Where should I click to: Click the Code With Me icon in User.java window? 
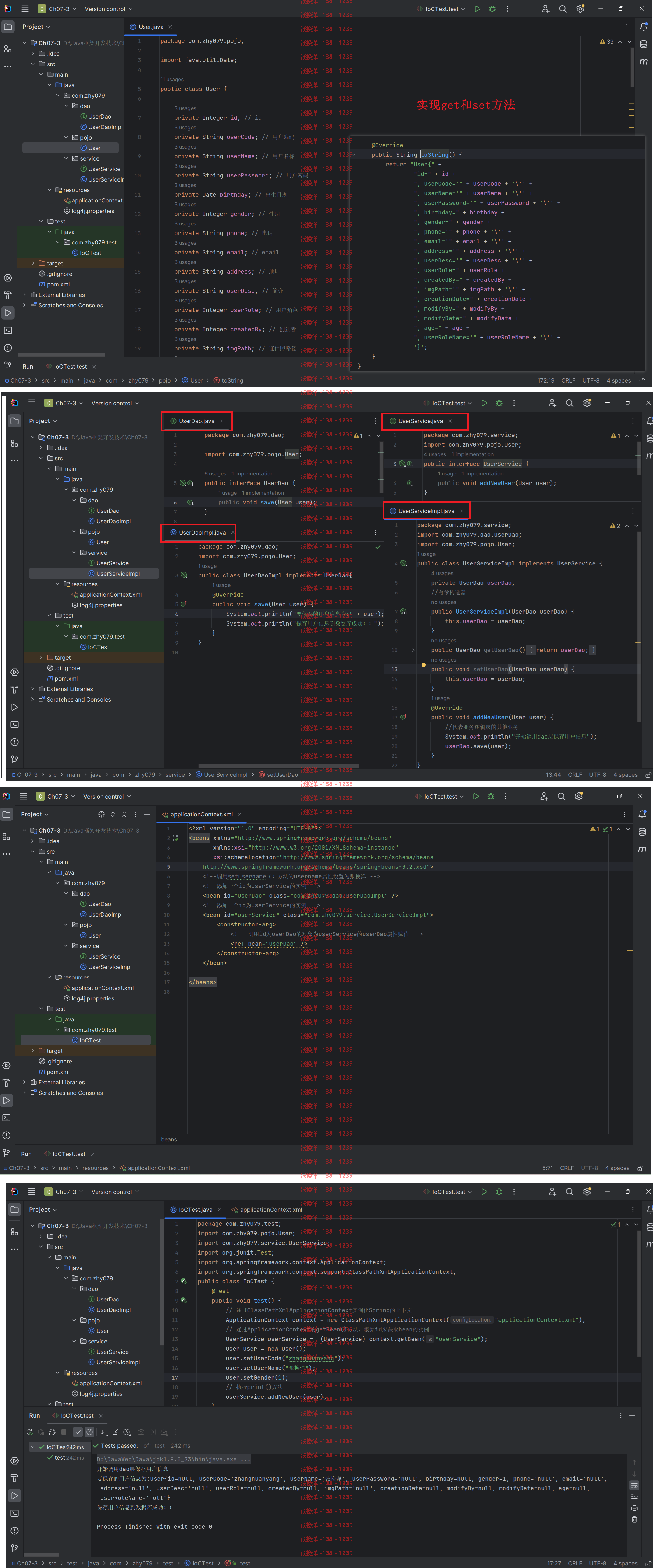[545, 8]
